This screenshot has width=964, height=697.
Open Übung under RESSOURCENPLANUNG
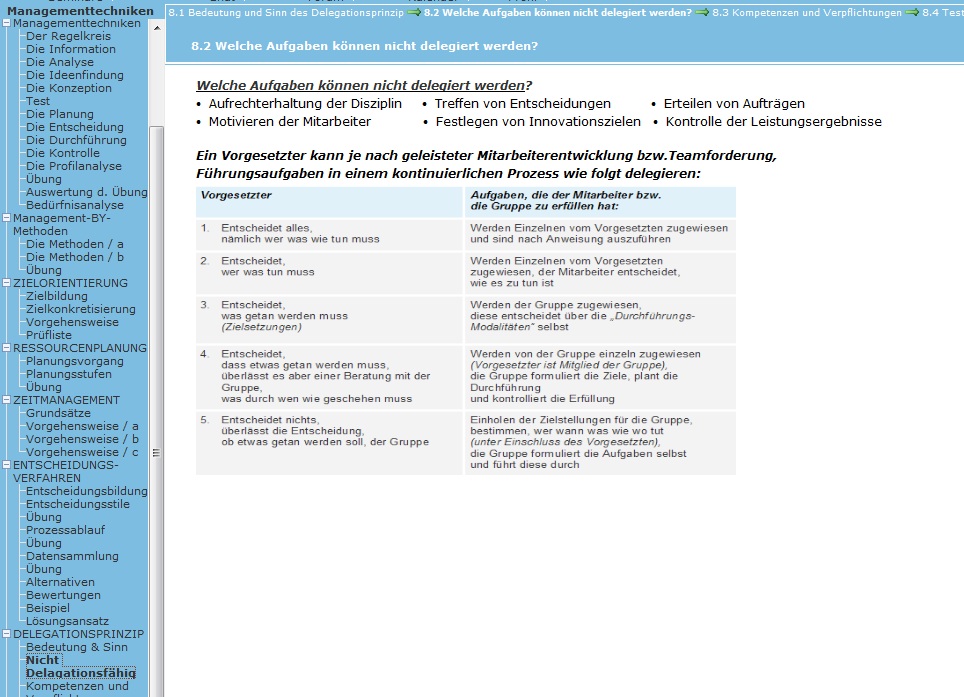point(44,387)
